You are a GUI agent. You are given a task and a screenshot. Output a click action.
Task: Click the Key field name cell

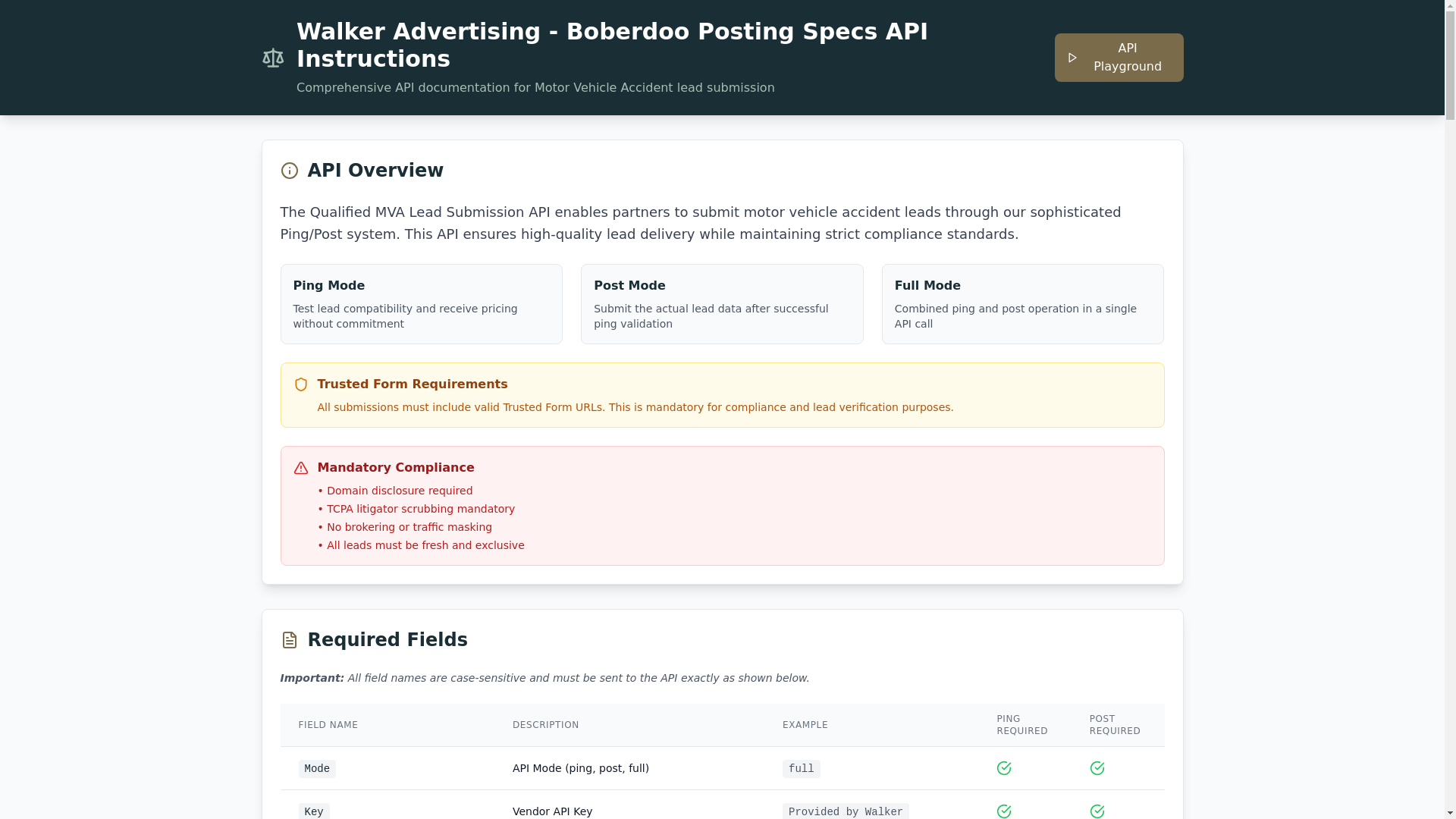point(314,811)
